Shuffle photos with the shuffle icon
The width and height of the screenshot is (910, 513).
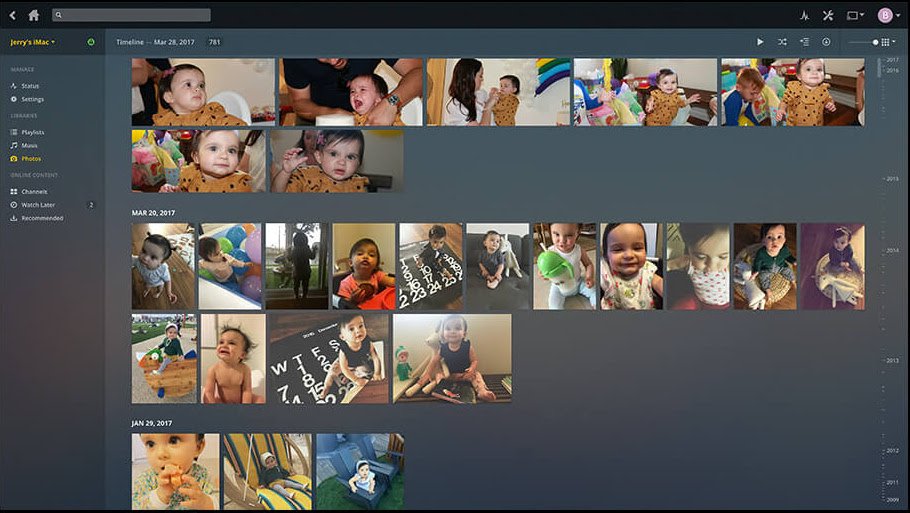(782, 42)
